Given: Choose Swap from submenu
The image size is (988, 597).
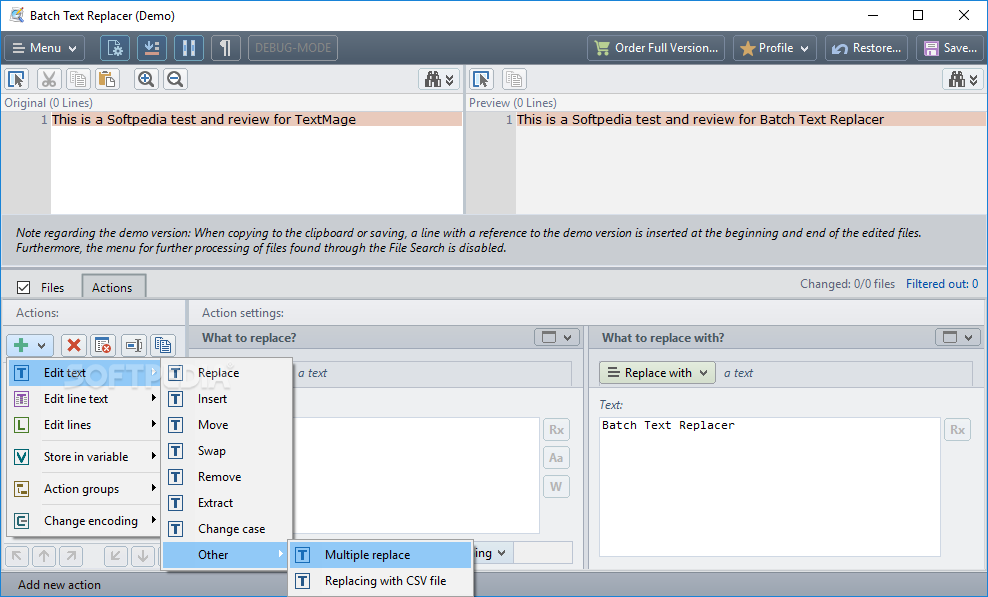Looking at the screenshot, I should tap(227, 451).
